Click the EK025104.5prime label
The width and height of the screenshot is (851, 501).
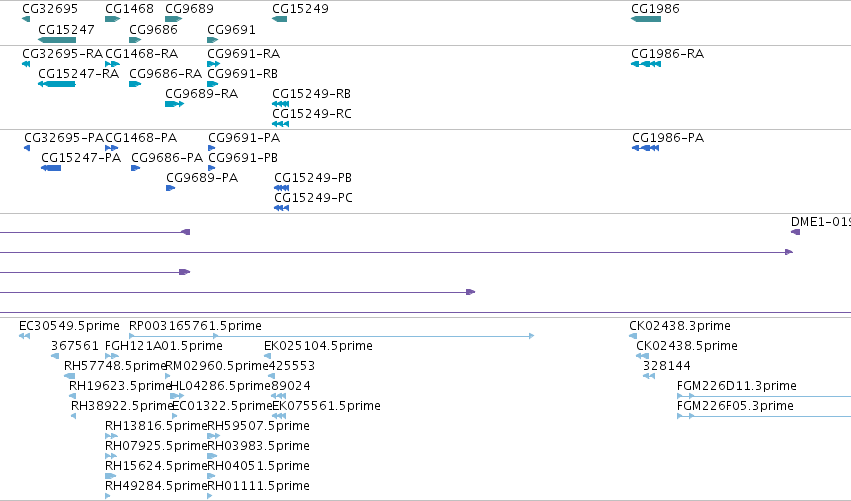pos(318,346)
